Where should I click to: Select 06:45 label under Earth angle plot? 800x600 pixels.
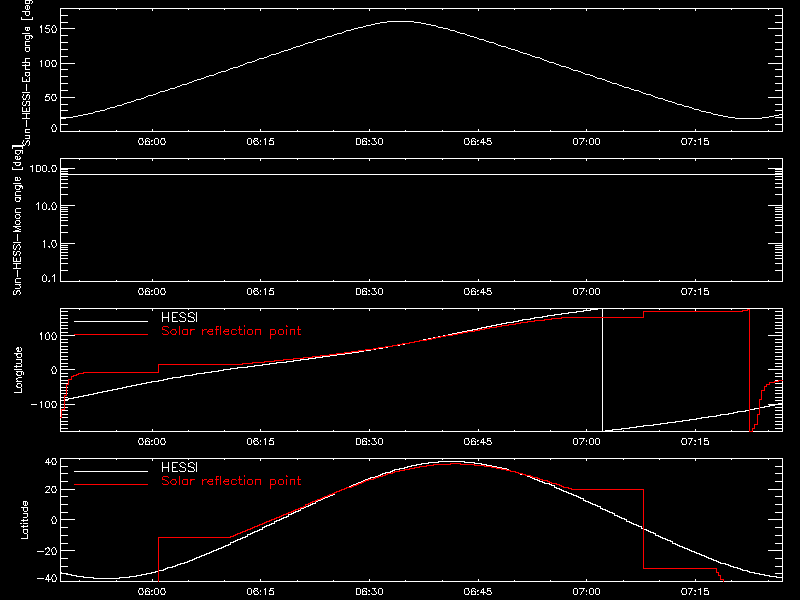pyautogui.click(x=478, y=142)
